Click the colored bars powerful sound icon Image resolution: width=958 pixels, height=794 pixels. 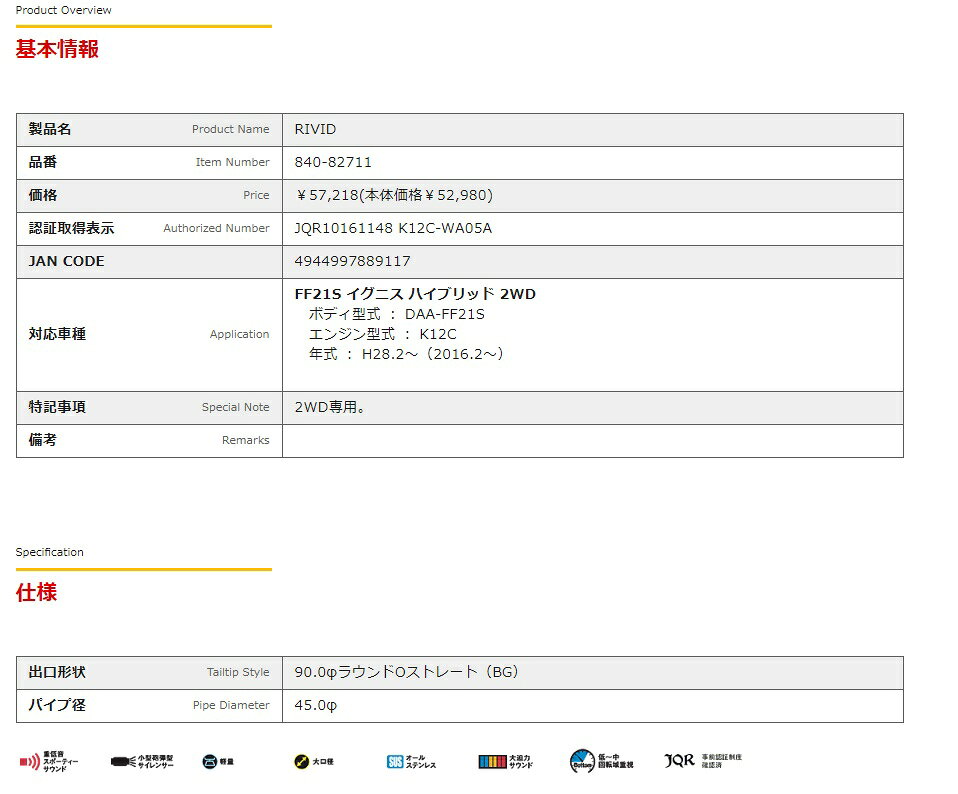[x=493, y=762]
